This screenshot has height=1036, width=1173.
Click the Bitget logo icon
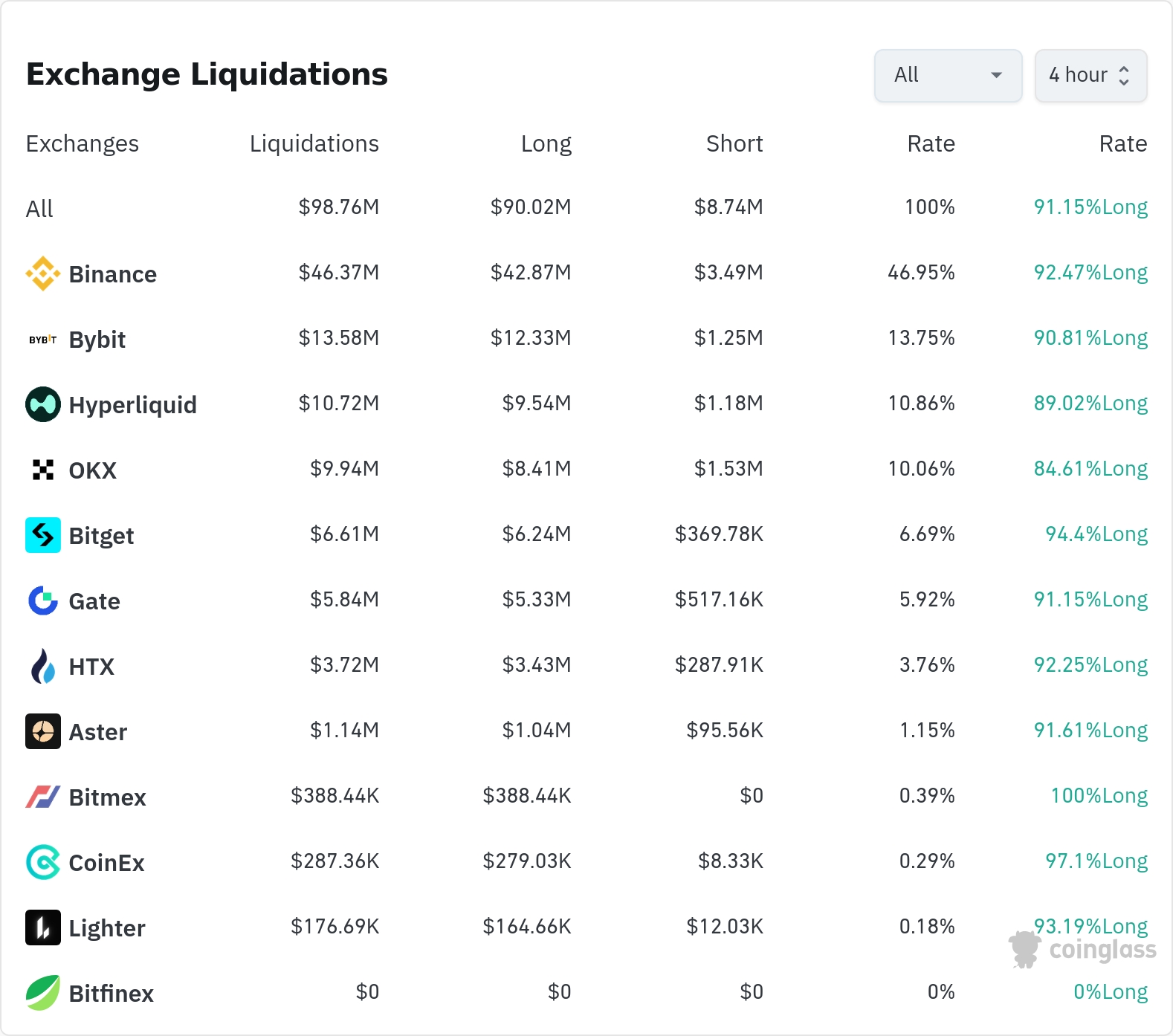click(x=43, y=535)
